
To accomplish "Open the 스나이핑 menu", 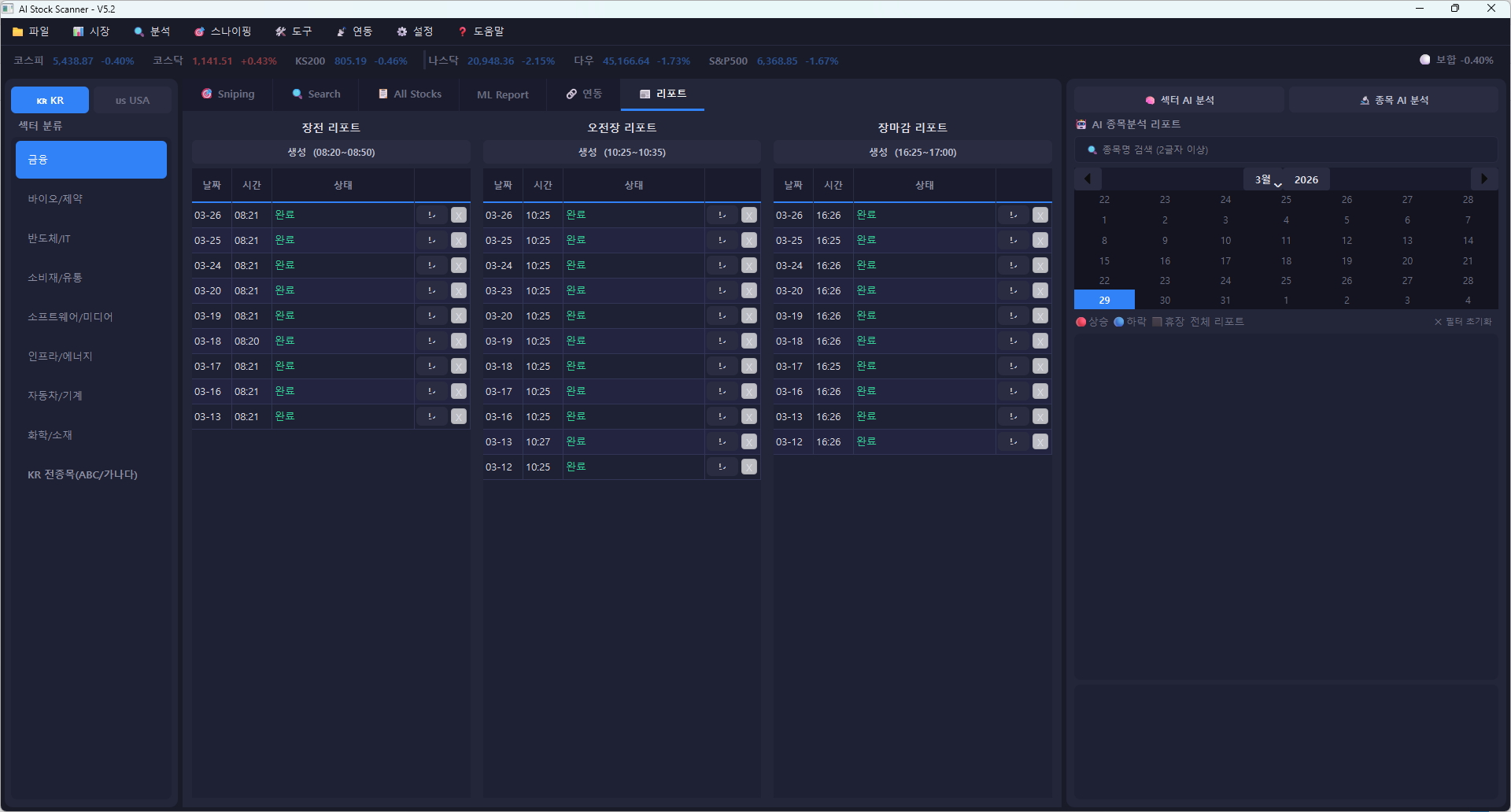I will [223, 31].
